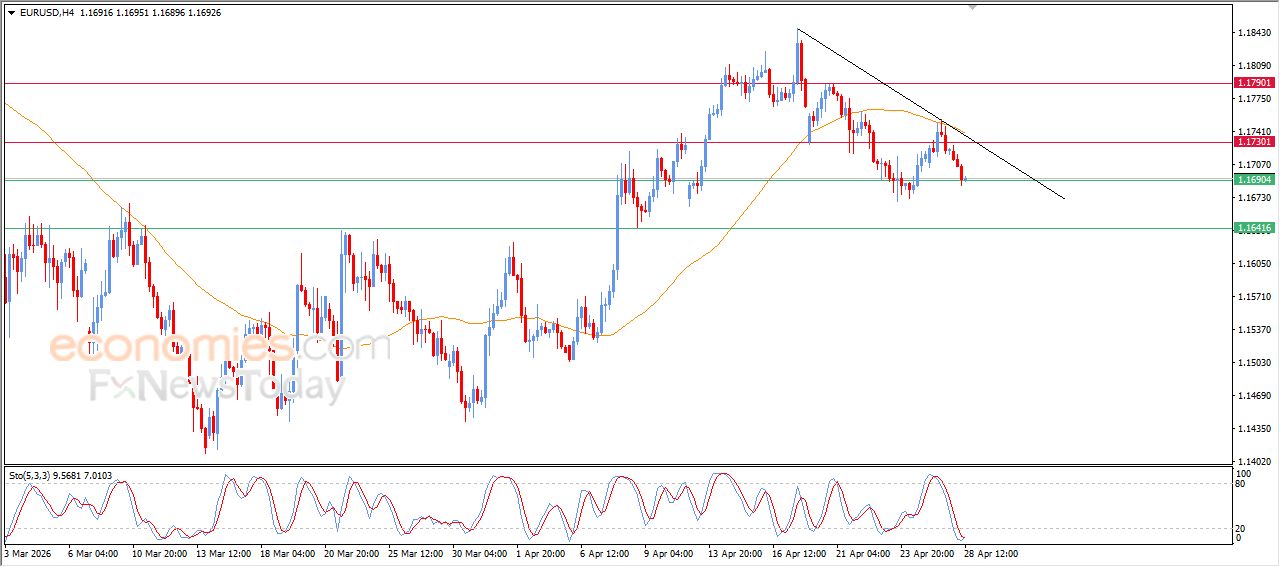Click the 13 Apr 20:00 date label
Viewport: 1280px width, 567px height.
coord(735,553)
